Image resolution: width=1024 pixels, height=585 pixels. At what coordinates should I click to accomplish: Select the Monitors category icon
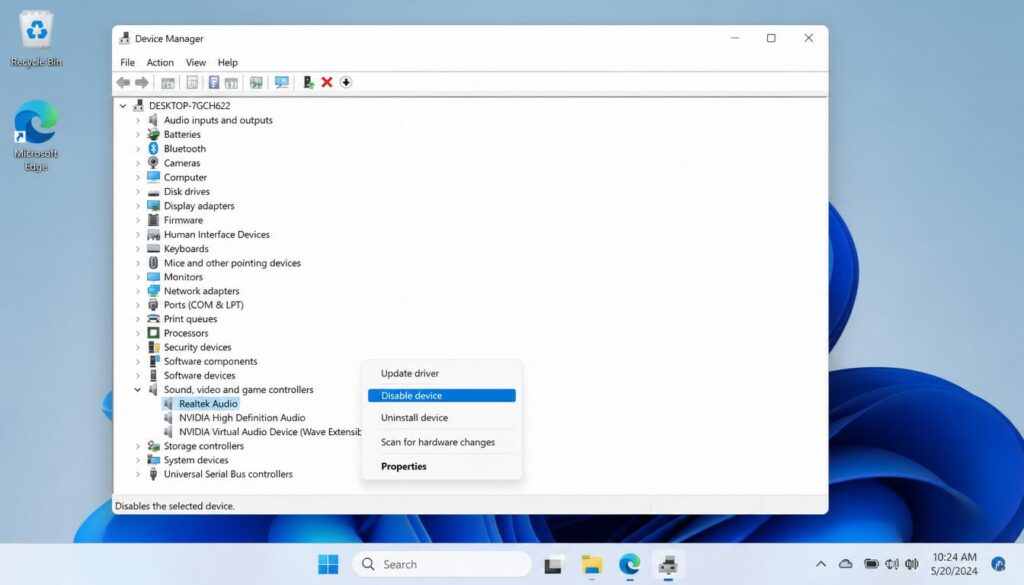[x=153, y=277]
